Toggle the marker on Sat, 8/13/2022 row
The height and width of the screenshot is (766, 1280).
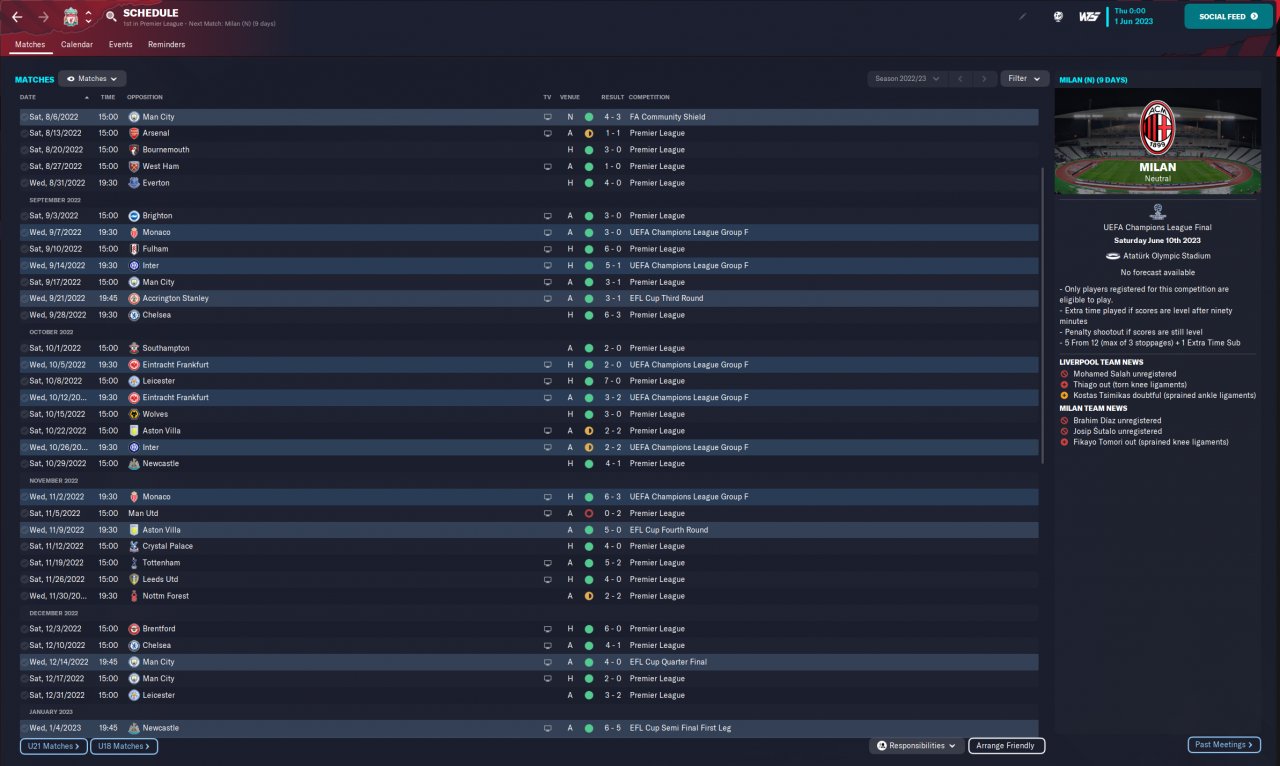(25, 133)
